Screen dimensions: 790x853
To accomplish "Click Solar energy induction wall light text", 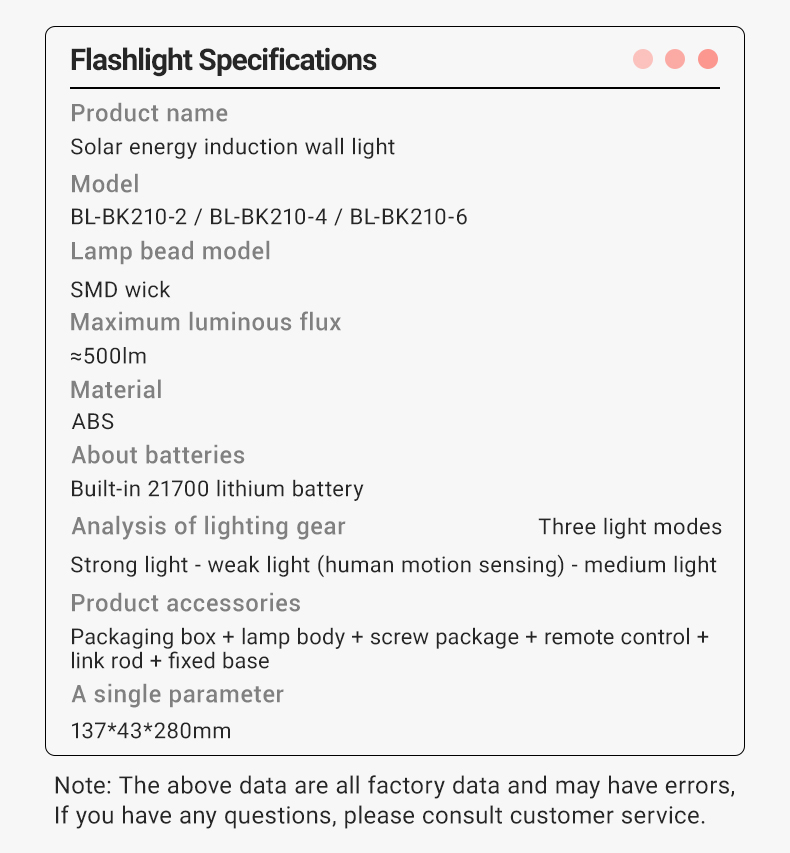I will [x=232, y=147].
